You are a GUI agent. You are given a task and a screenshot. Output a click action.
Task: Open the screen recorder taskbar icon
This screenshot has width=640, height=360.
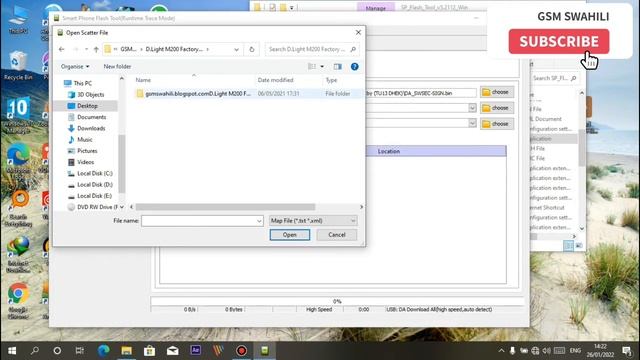point(241,351)
